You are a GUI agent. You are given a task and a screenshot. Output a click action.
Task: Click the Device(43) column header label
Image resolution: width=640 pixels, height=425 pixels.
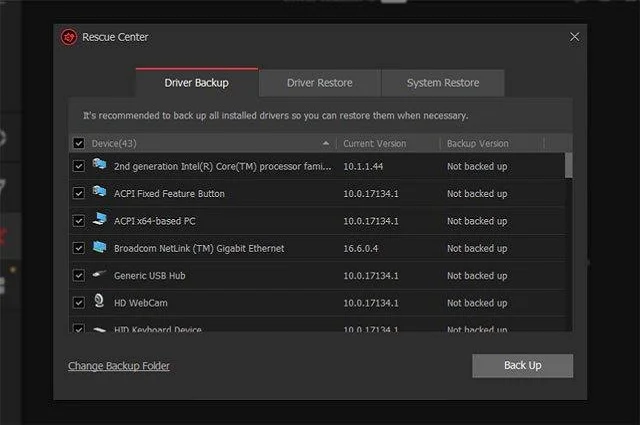tap(114, 143)
